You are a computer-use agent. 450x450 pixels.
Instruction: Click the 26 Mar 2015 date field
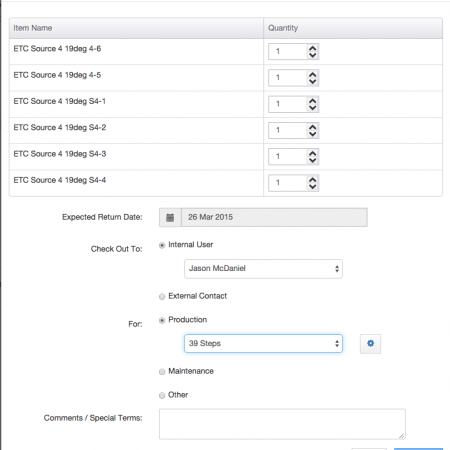pyautogui.click(x=274, y=218)
